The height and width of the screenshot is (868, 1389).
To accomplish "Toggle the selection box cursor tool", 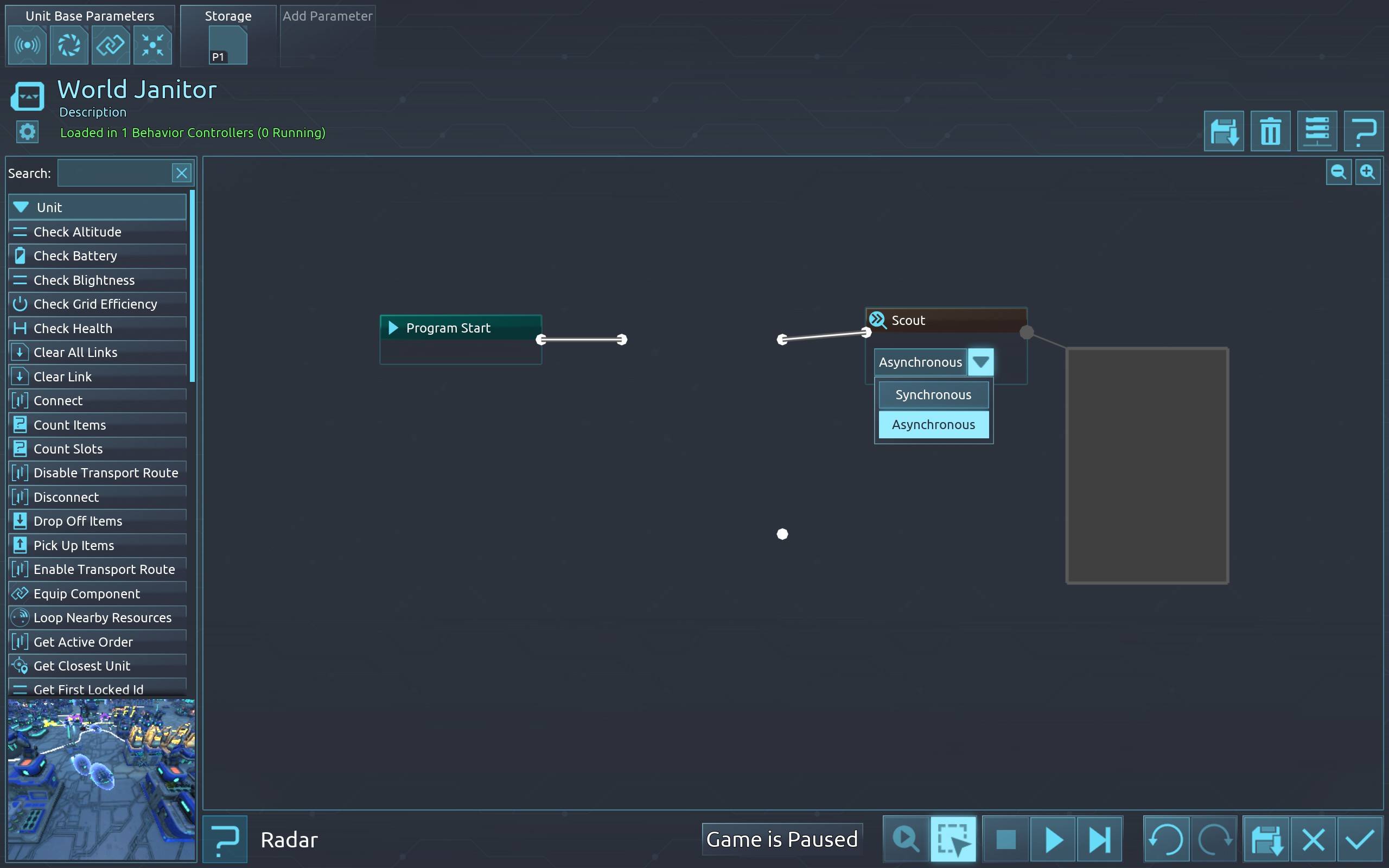I will coord(953,840).
